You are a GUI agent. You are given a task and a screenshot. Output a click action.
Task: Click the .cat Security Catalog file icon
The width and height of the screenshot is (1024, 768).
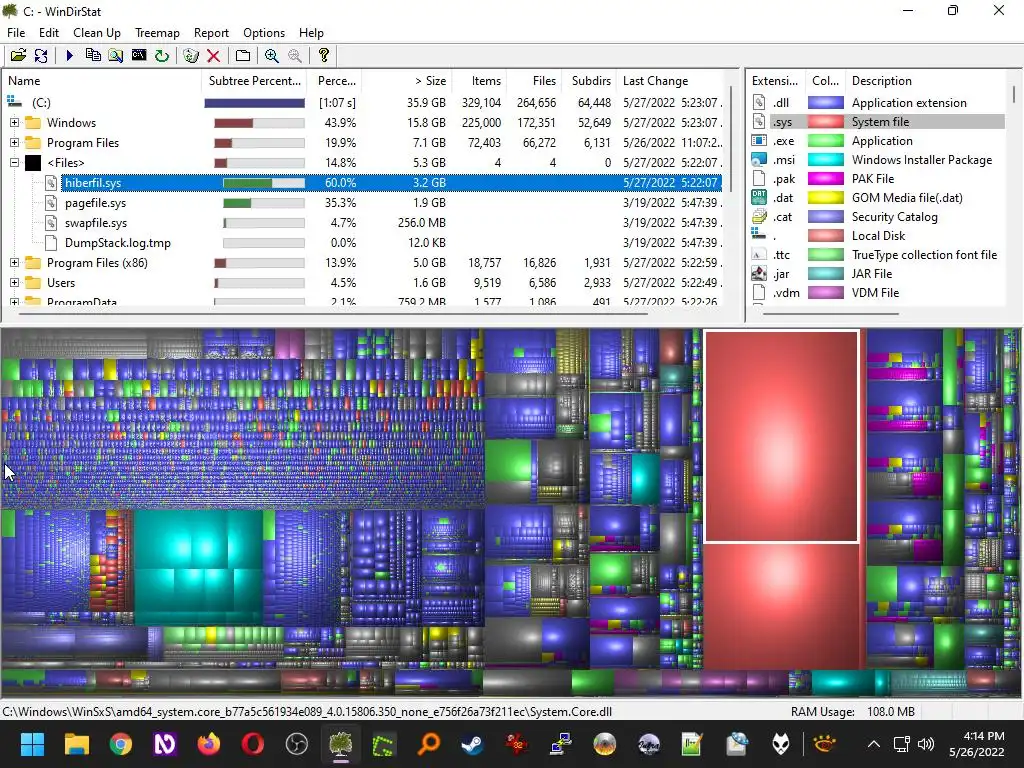(759, 216)
